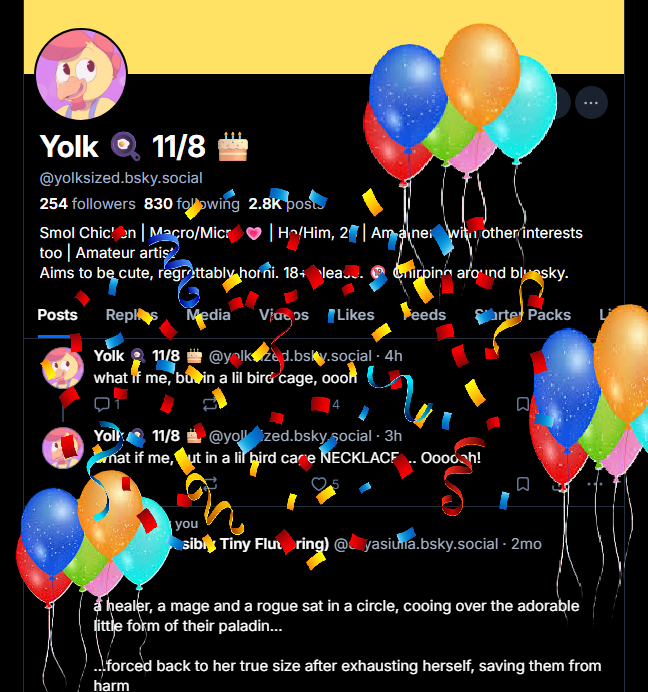View the 254 followers list
Viewport: 648px width, 692px height.
pos(87,204)
